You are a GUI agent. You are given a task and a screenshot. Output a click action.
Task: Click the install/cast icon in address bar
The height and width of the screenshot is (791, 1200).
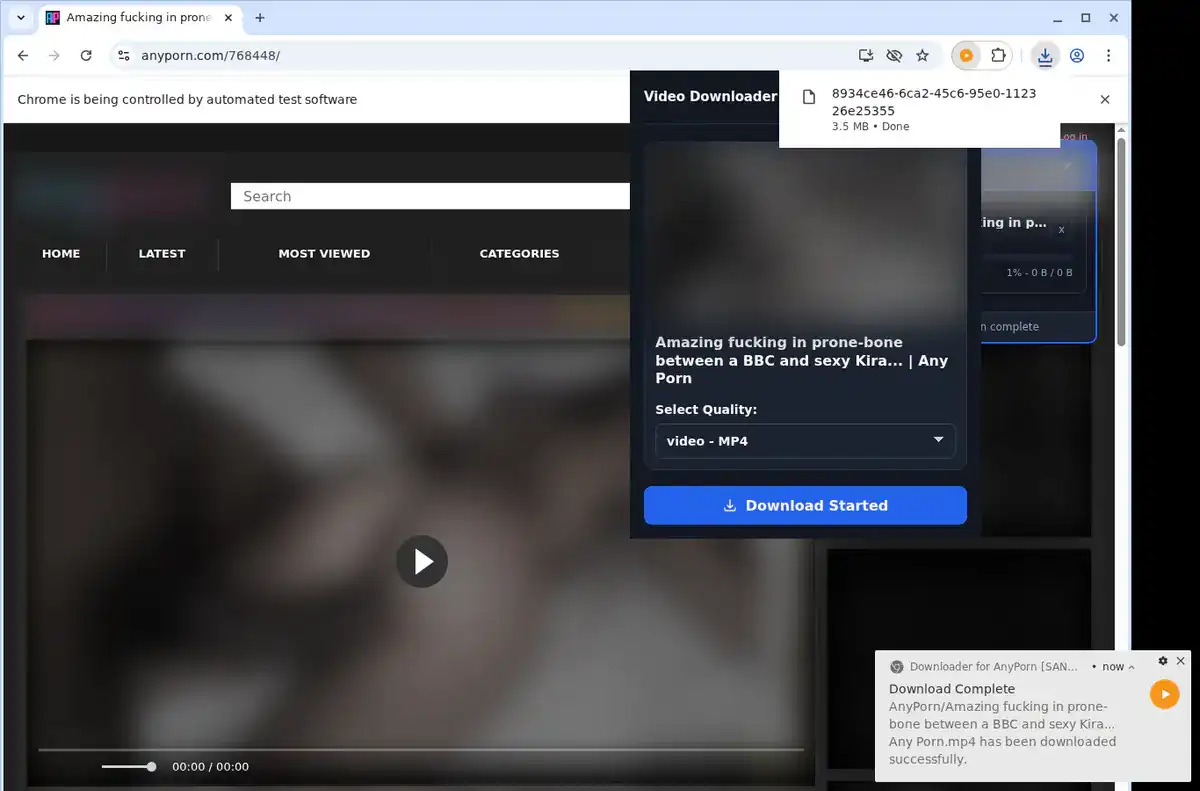[866, 56]
